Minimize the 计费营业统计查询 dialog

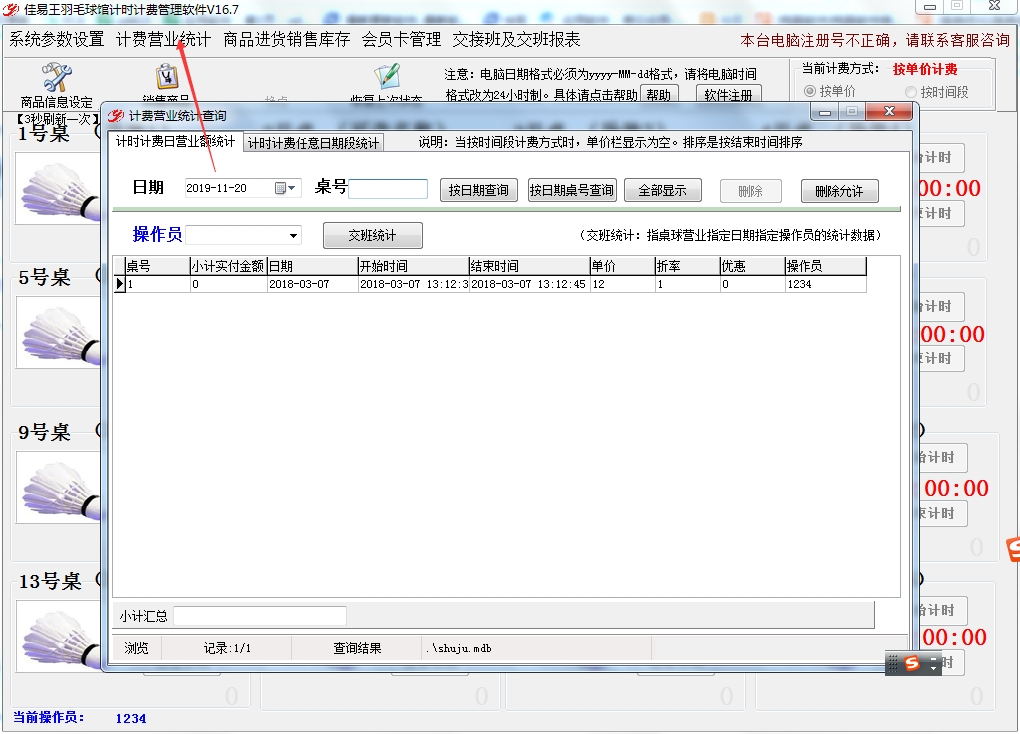825,112
